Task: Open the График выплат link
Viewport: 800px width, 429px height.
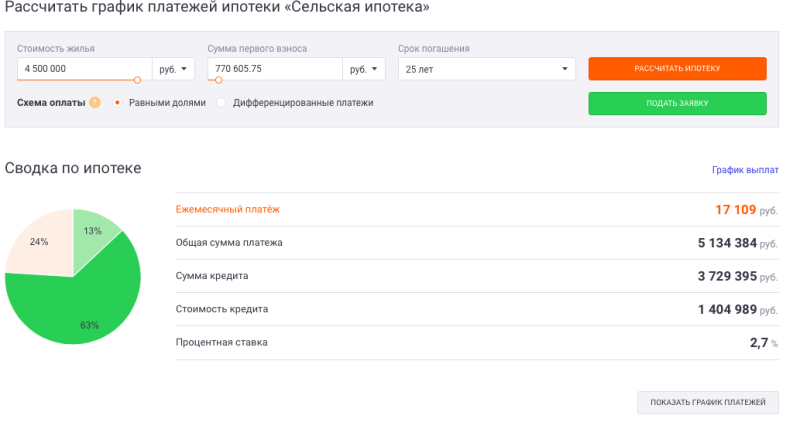Action: (744, 170)
